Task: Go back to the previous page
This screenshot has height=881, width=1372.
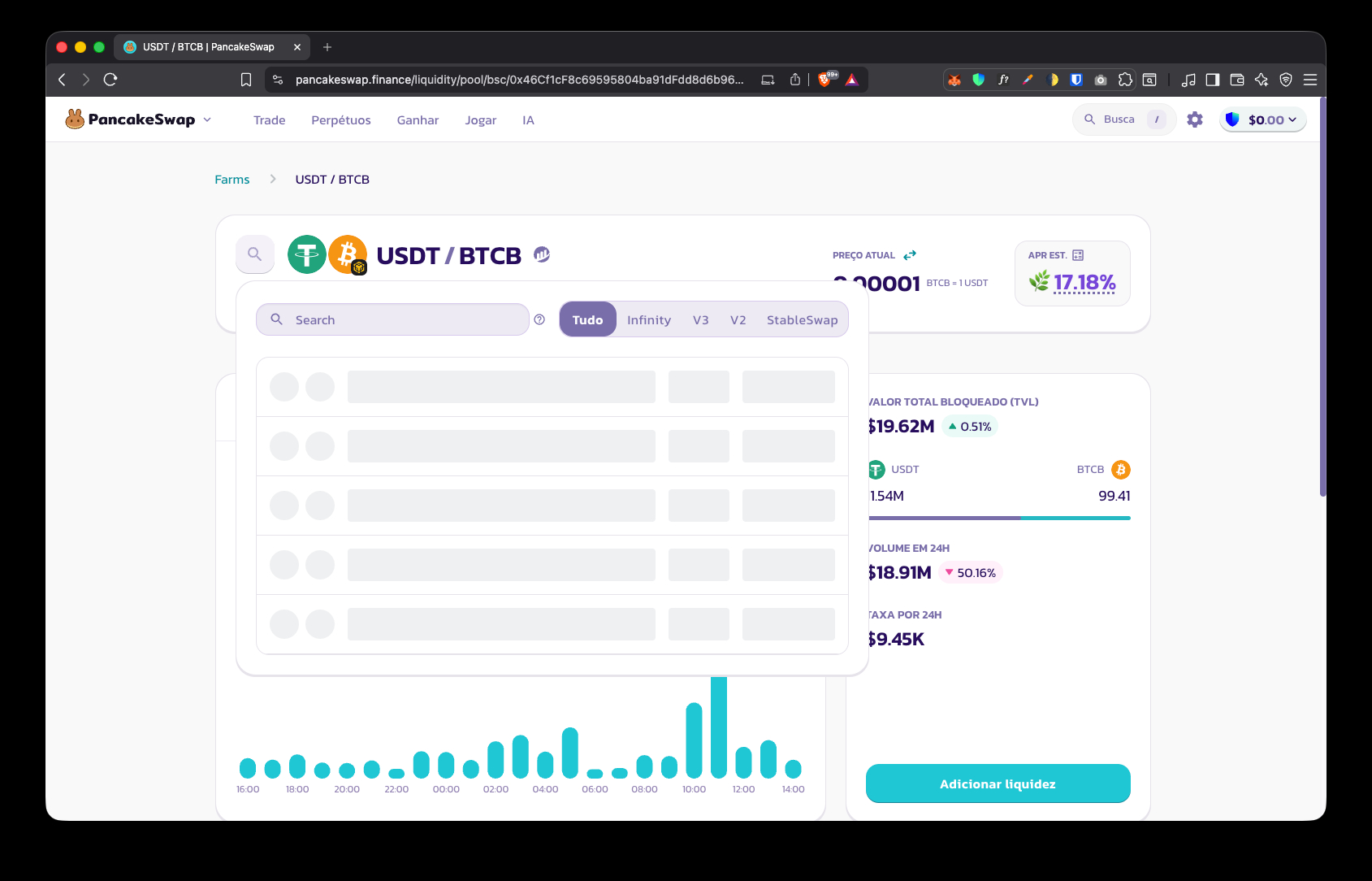Action: pos(62,80)
